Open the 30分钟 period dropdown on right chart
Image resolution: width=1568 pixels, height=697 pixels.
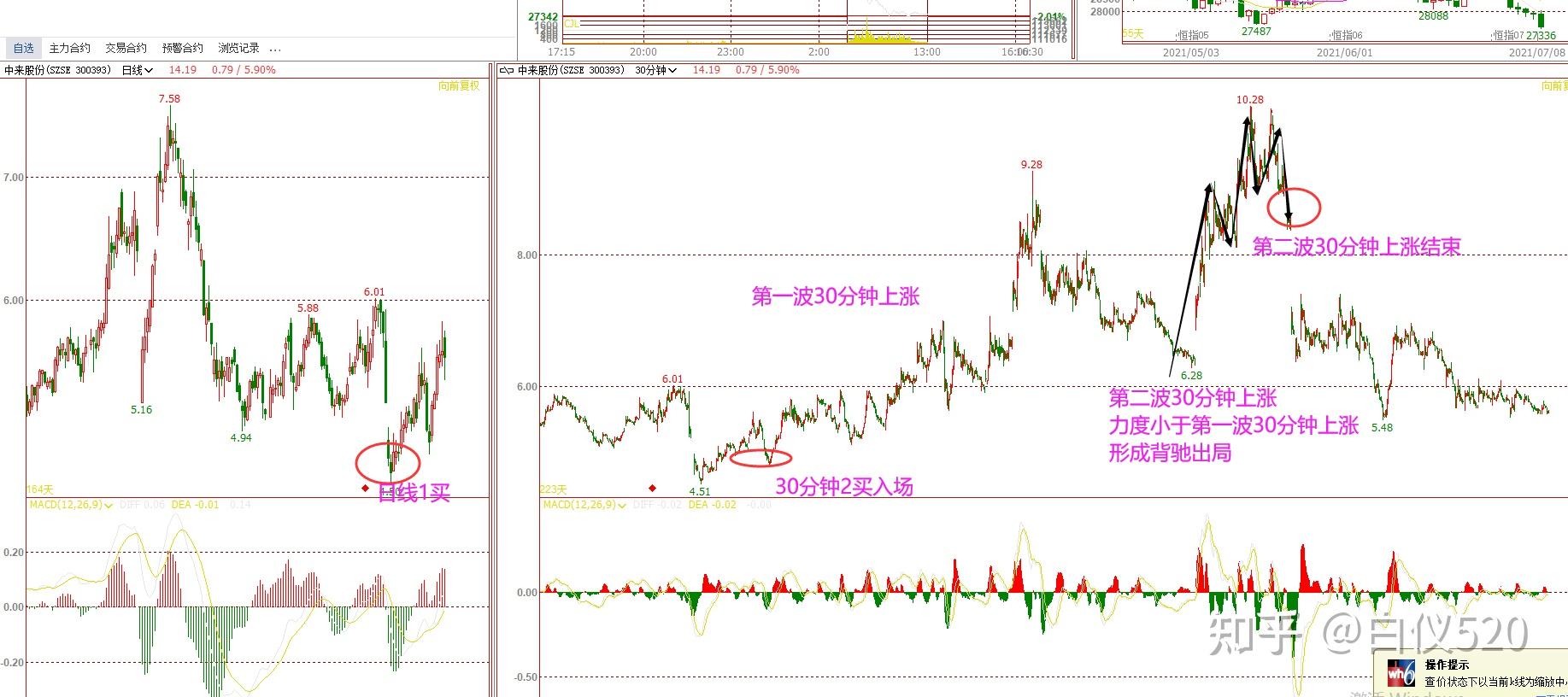[655, 70]
